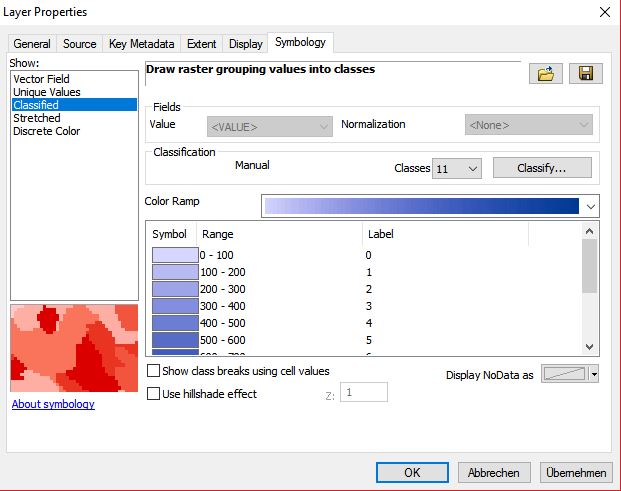Click the open folder import symbology icon

pyautogui.click(x=545, y=74)
